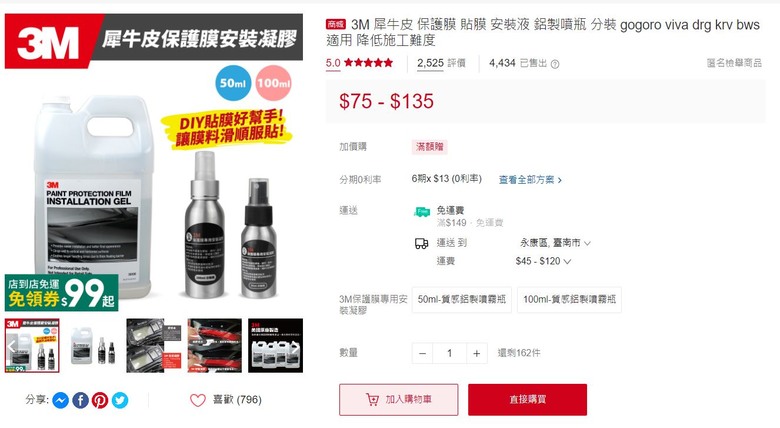
Task: Share product on Facebook icon
Action: 81,400
